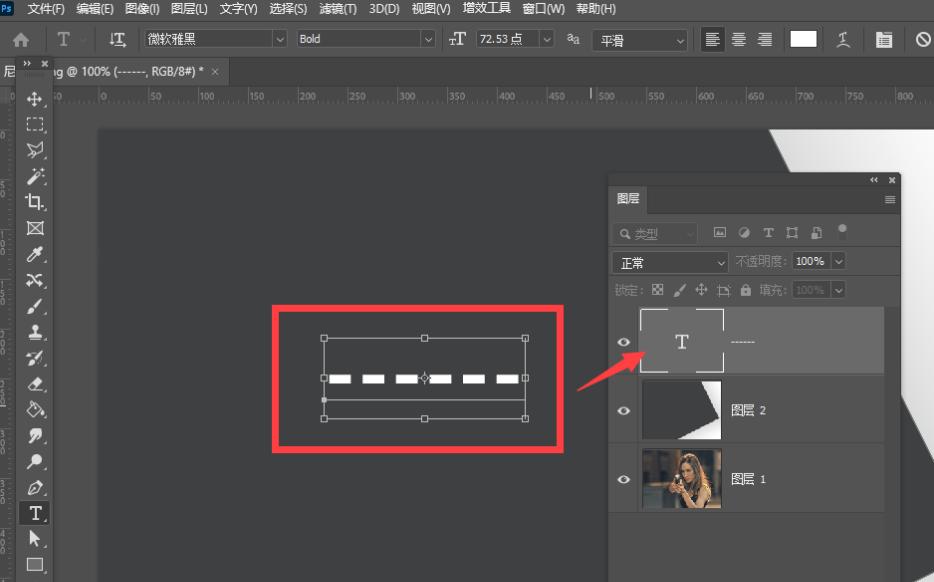Filter layers by smart object icon

pyautogui.click(x=817, y=233)
